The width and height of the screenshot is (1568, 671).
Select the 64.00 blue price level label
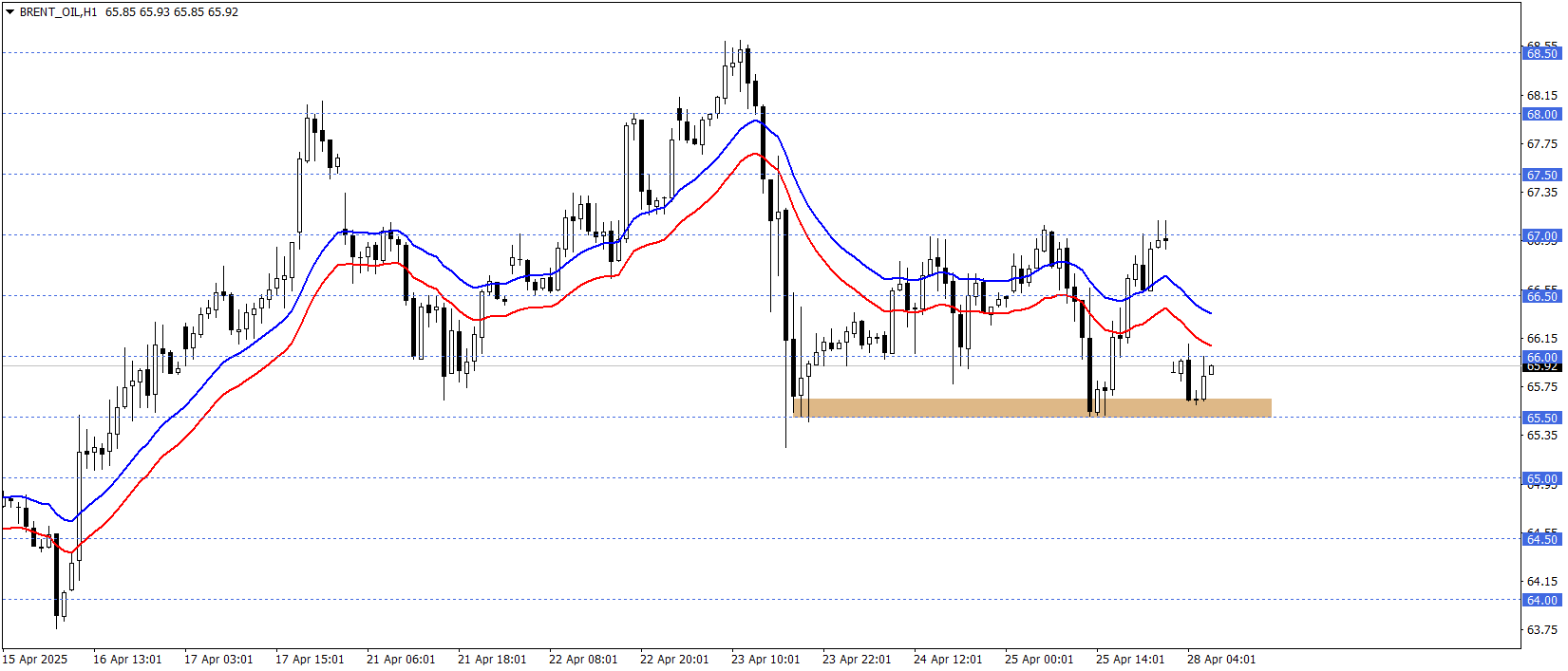(1541, 600)
